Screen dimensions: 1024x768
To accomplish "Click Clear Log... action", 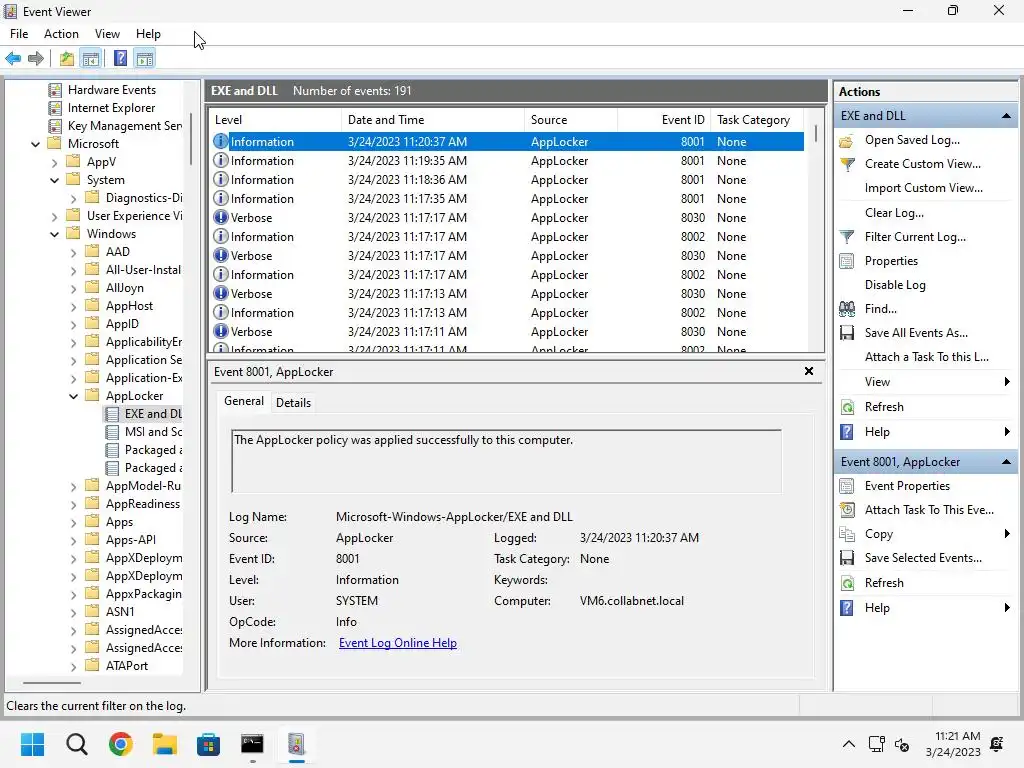I will point(894,213).
